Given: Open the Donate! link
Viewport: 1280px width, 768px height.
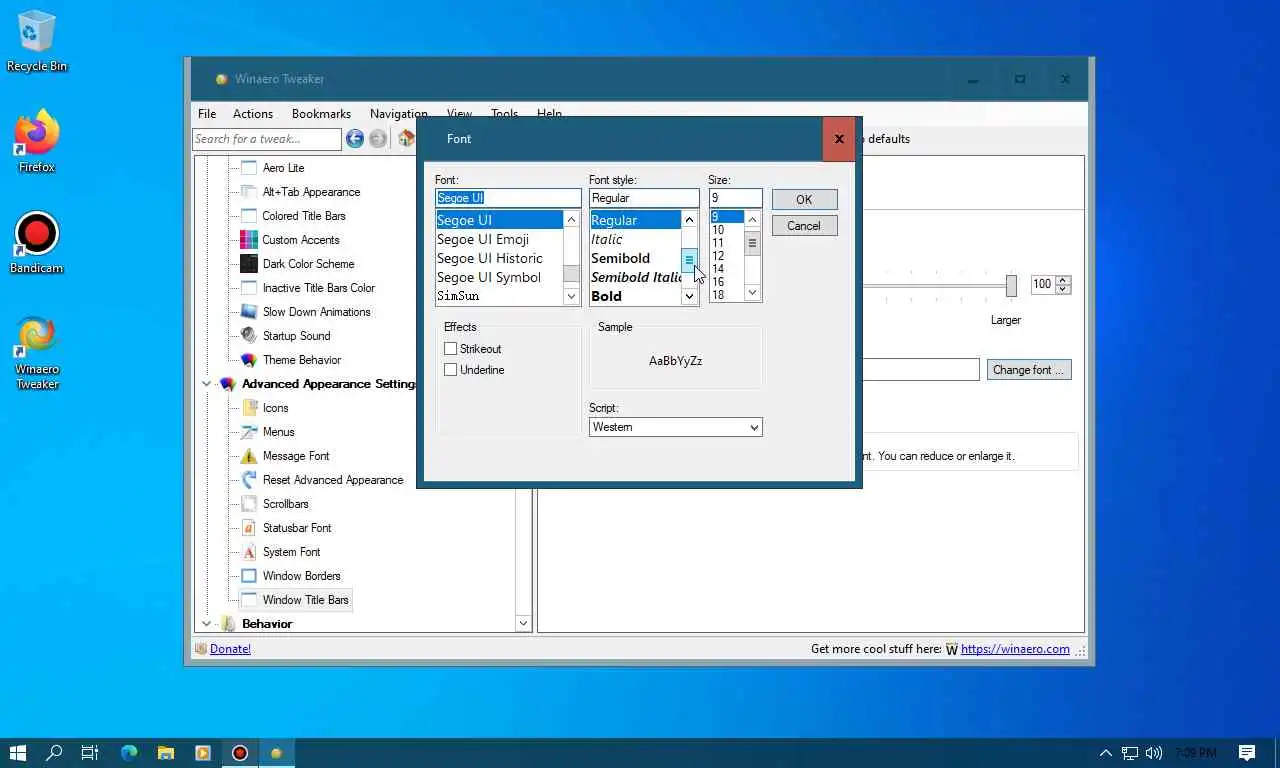Looking at the screenshot, I should coord(230,649).
